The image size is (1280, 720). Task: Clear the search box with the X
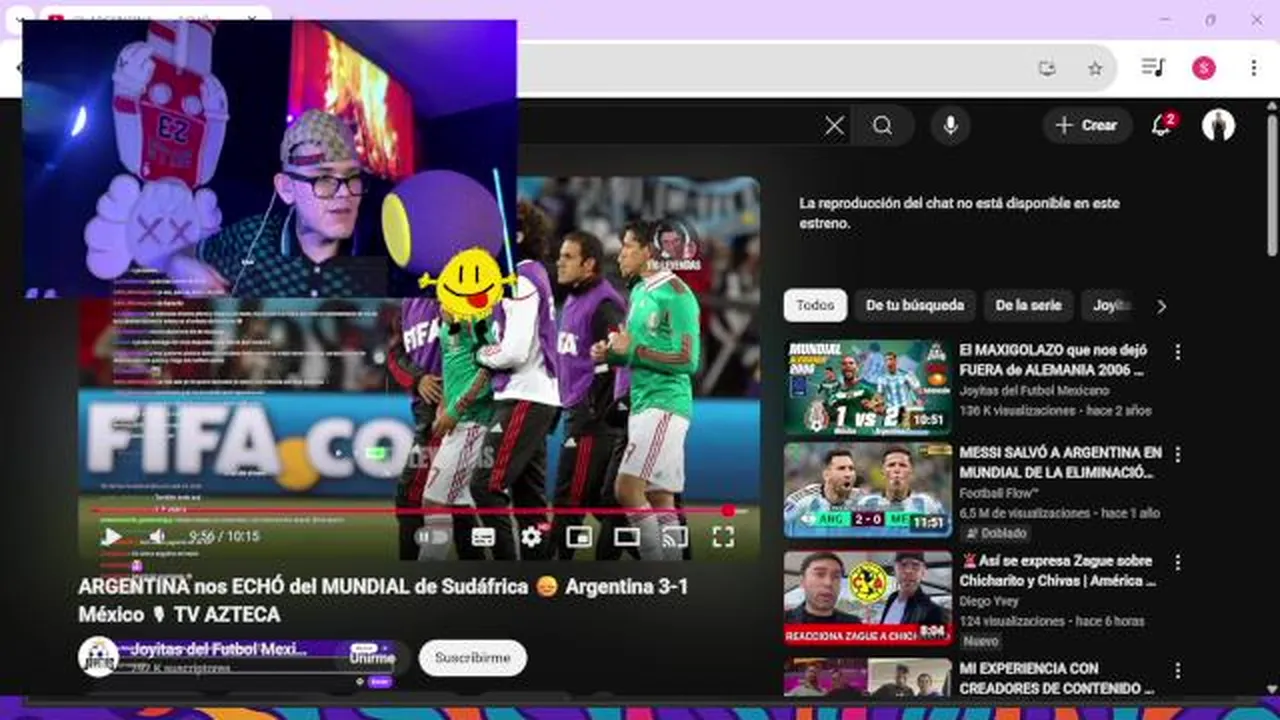pyautogui.click(x=834, y=125)
